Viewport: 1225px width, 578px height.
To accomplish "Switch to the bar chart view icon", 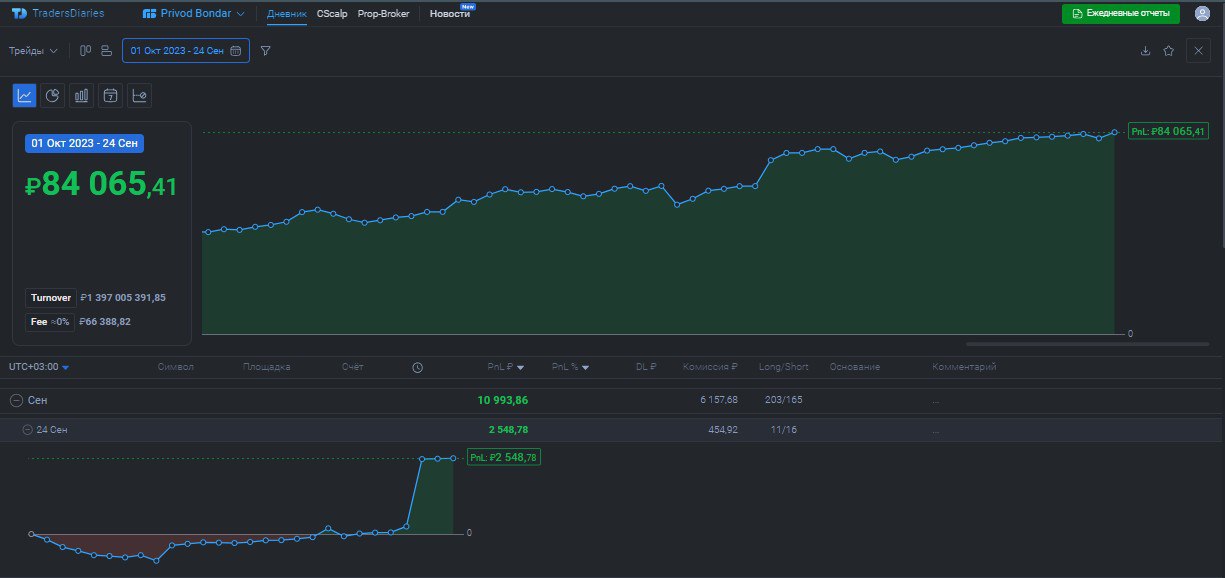I will pos(82,95).
